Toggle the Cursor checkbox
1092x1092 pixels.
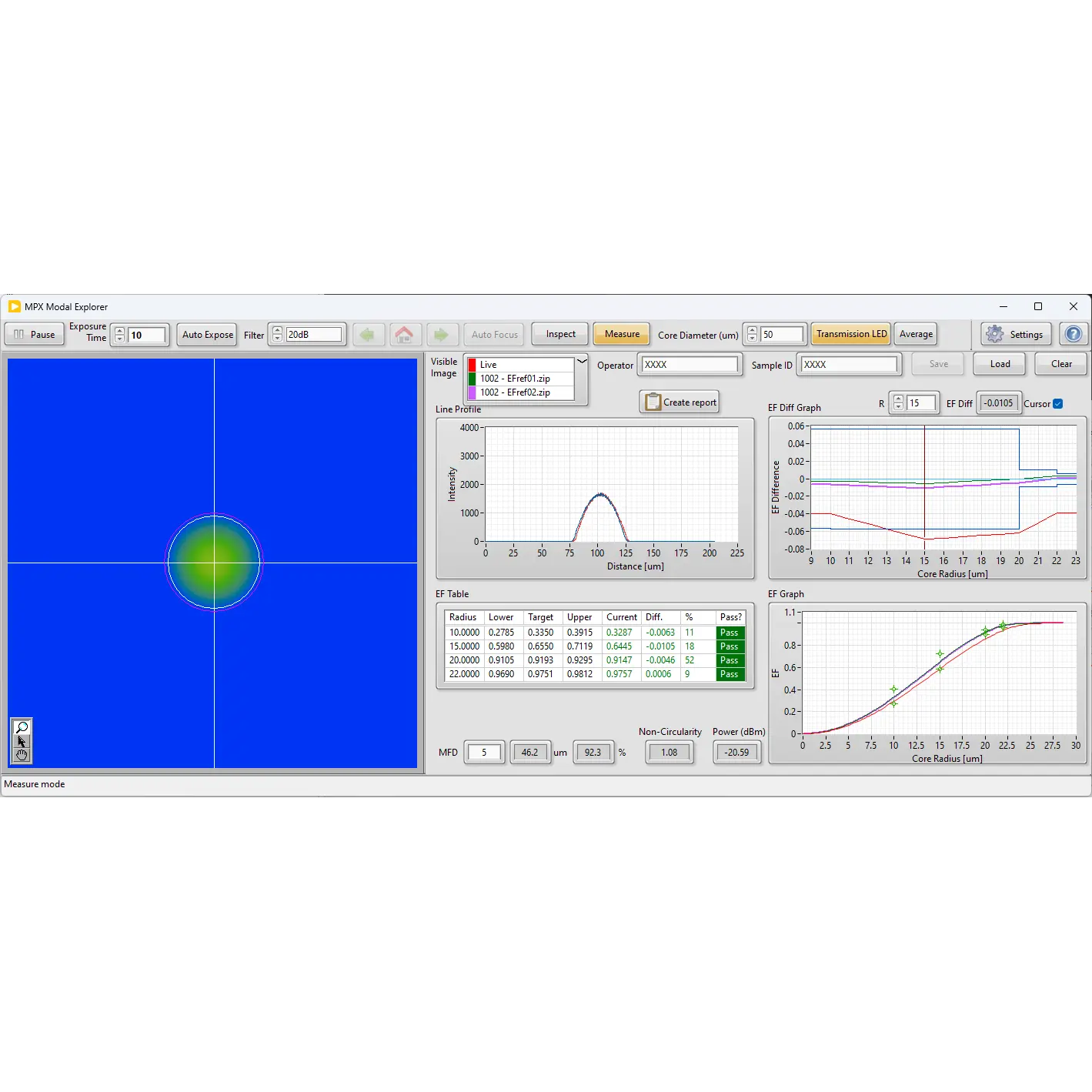1058,404
